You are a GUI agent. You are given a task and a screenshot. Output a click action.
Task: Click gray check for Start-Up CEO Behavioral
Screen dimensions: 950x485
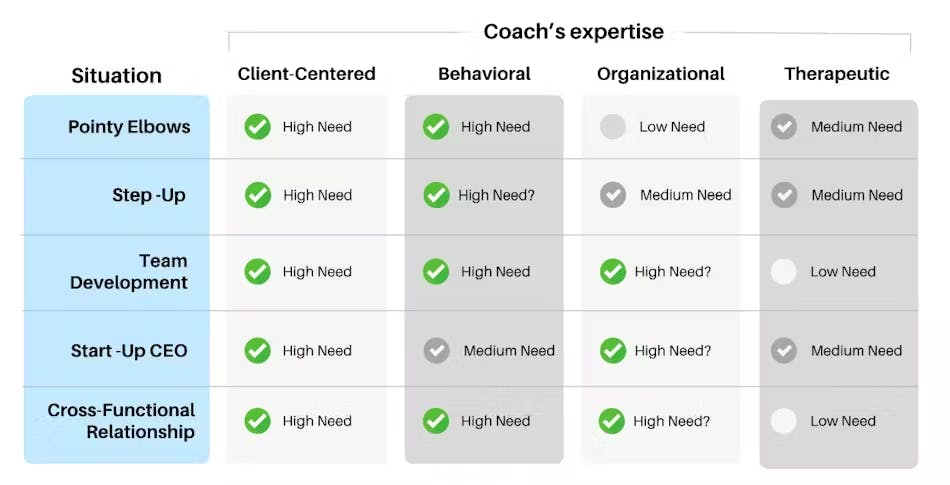(436, 351)
